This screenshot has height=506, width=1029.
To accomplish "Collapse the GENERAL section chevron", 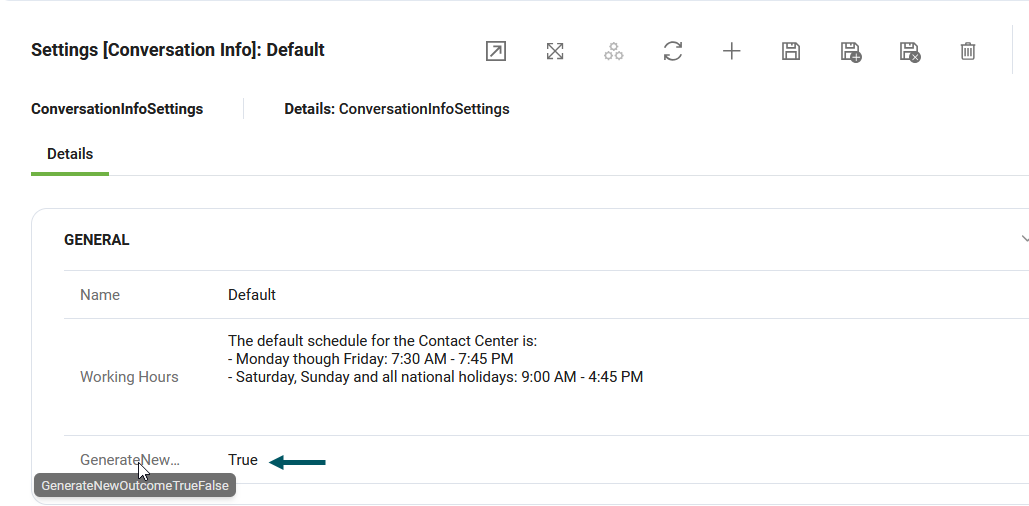I will 1023,239.
